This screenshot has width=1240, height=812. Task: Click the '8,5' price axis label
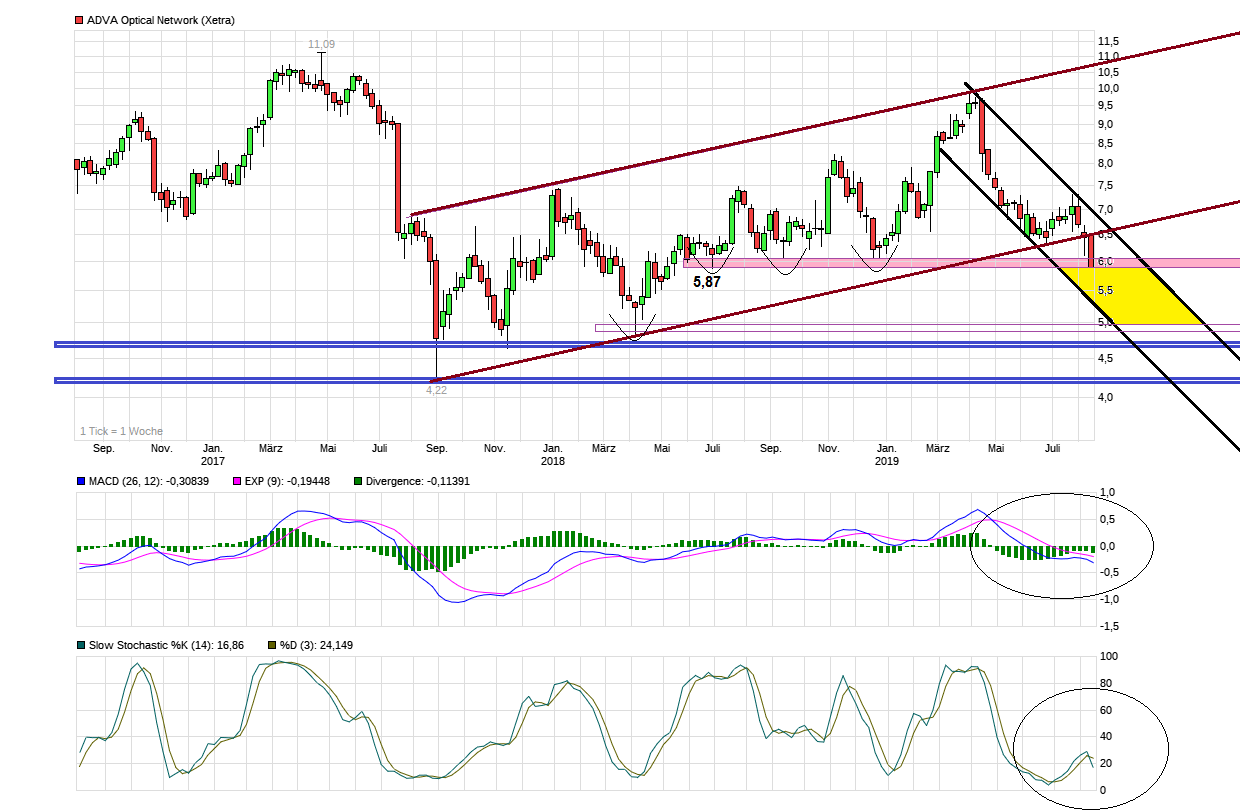tap(1108, 143)
